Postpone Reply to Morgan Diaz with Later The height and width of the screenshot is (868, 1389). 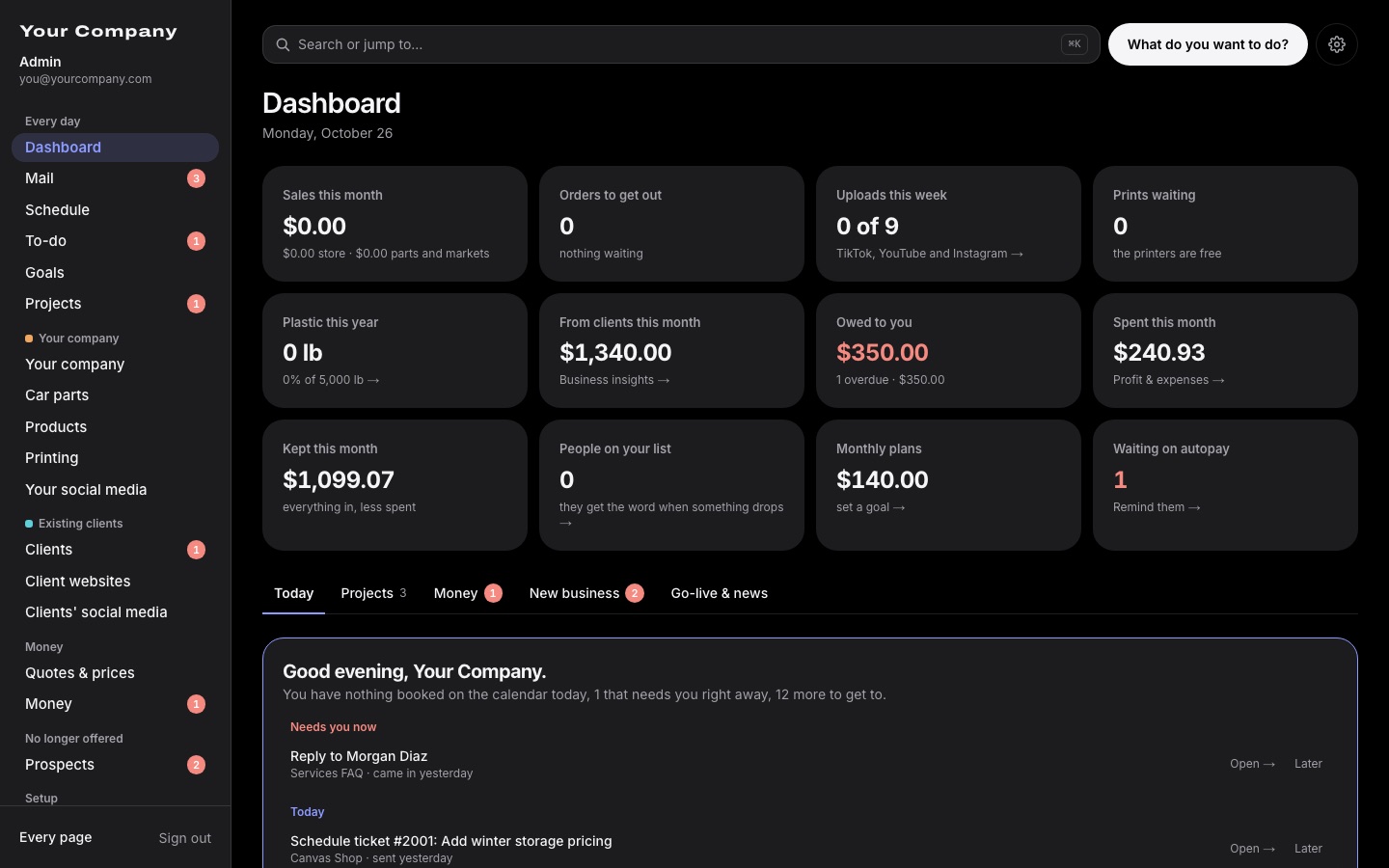click(1308, 764)
